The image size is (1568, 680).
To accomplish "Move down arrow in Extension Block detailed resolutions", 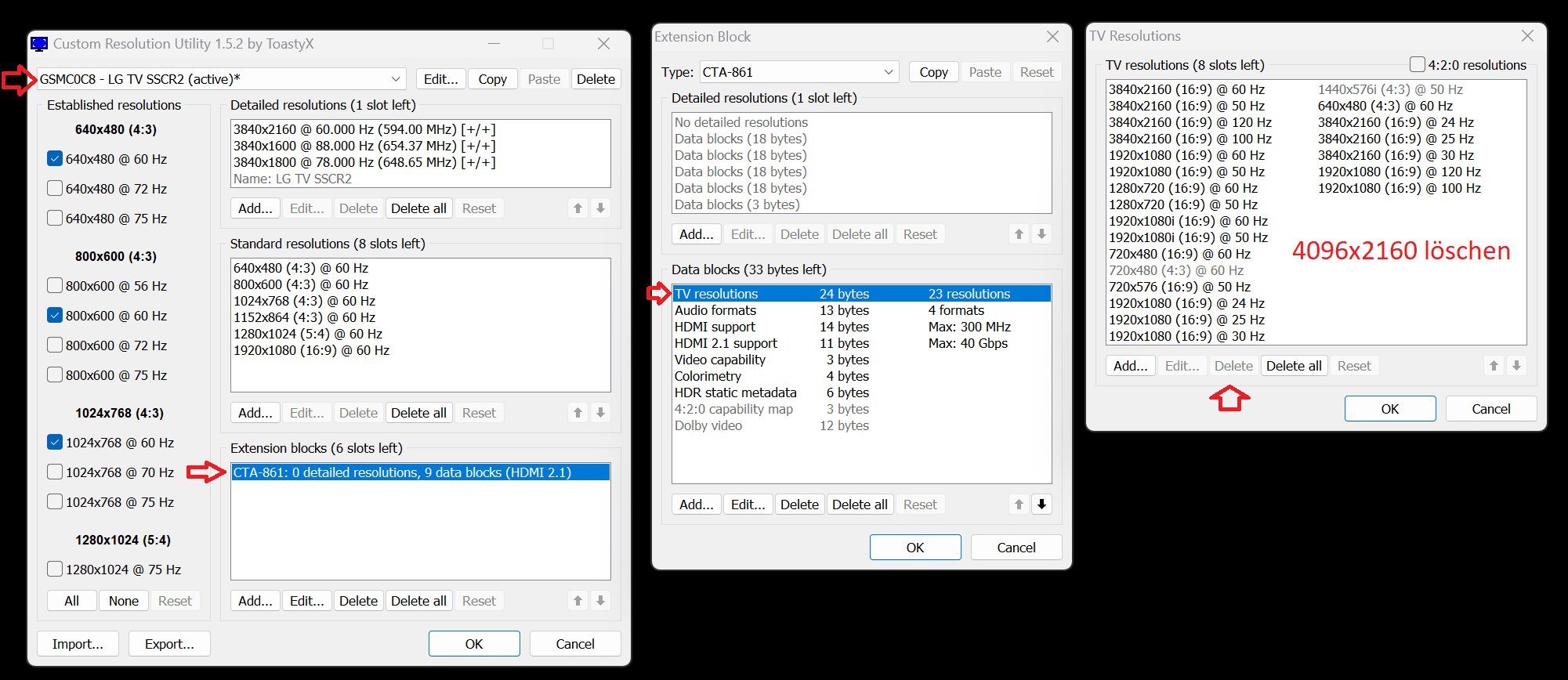I will pos(1041,234).
